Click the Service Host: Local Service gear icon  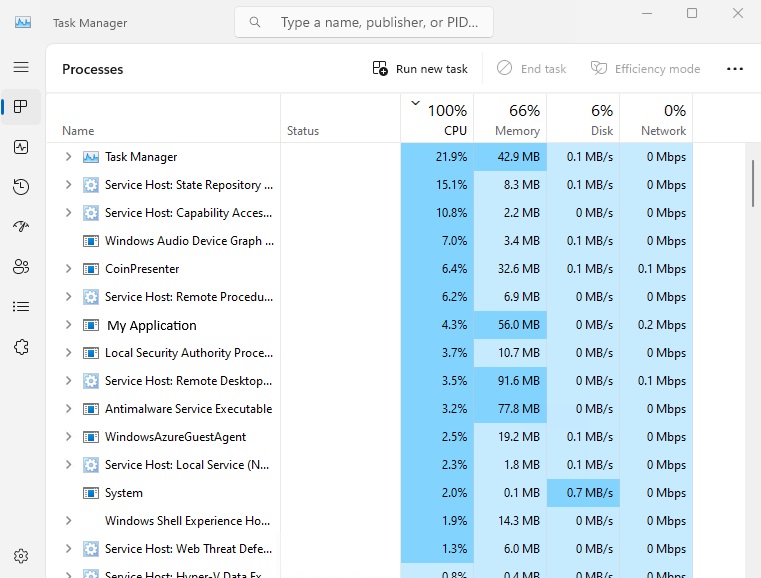(x=91, y=465)
